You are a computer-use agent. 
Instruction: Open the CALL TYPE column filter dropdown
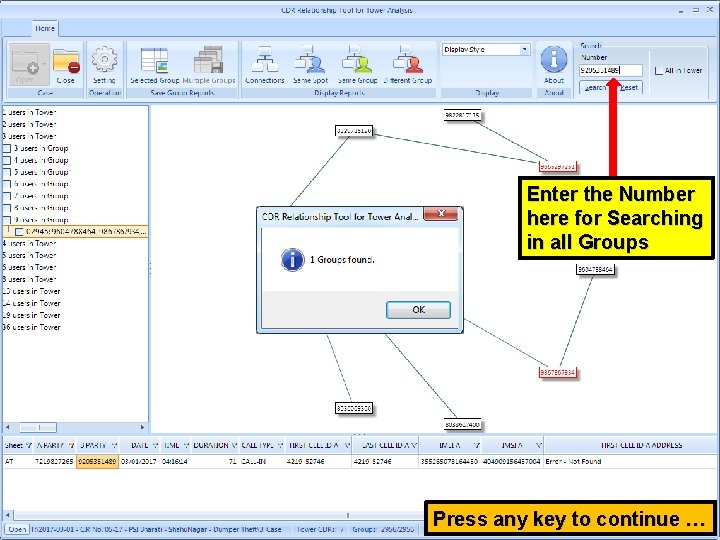point(280,445)
